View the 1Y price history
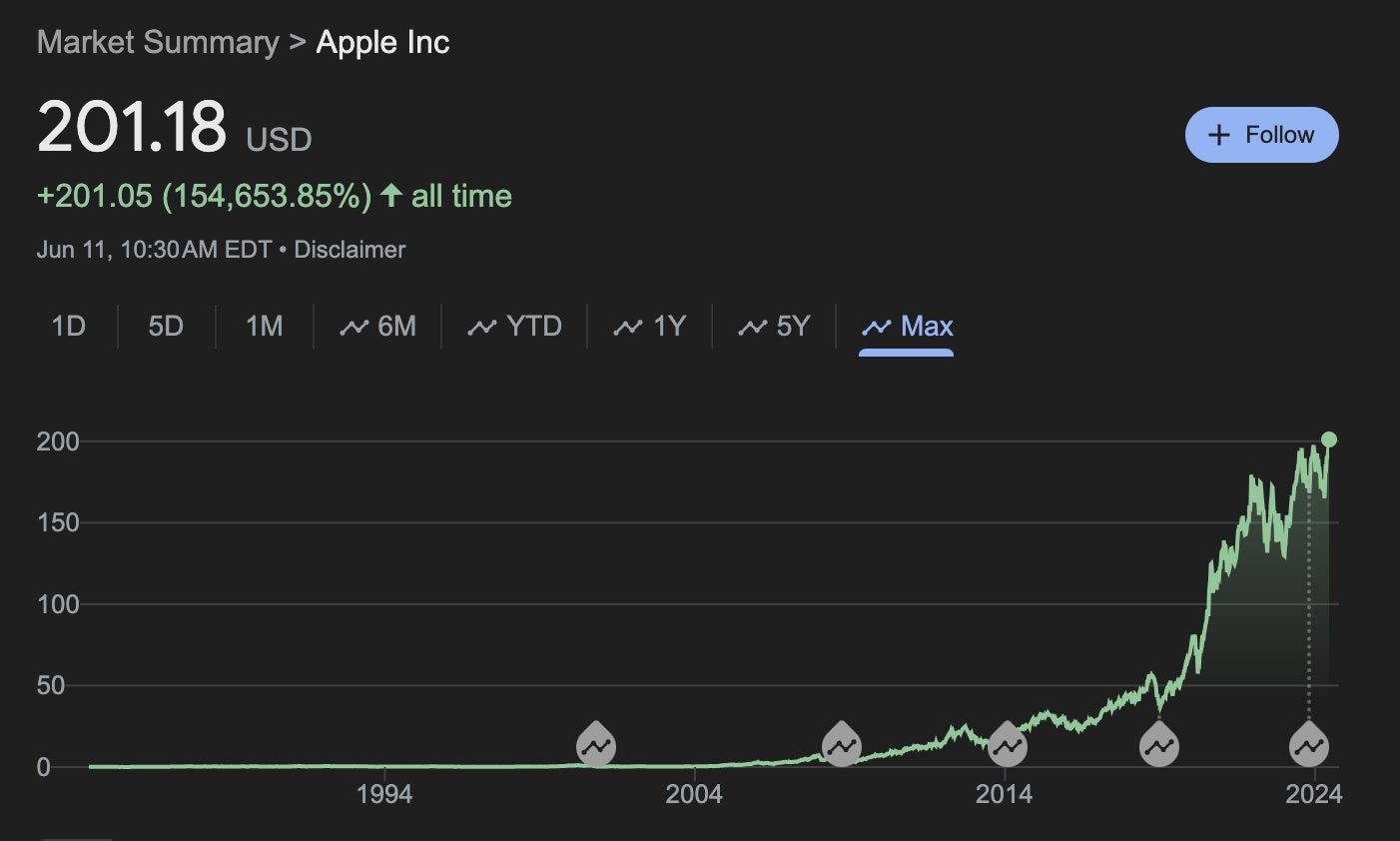The image size is (1400, 841). tap(650, 327)
